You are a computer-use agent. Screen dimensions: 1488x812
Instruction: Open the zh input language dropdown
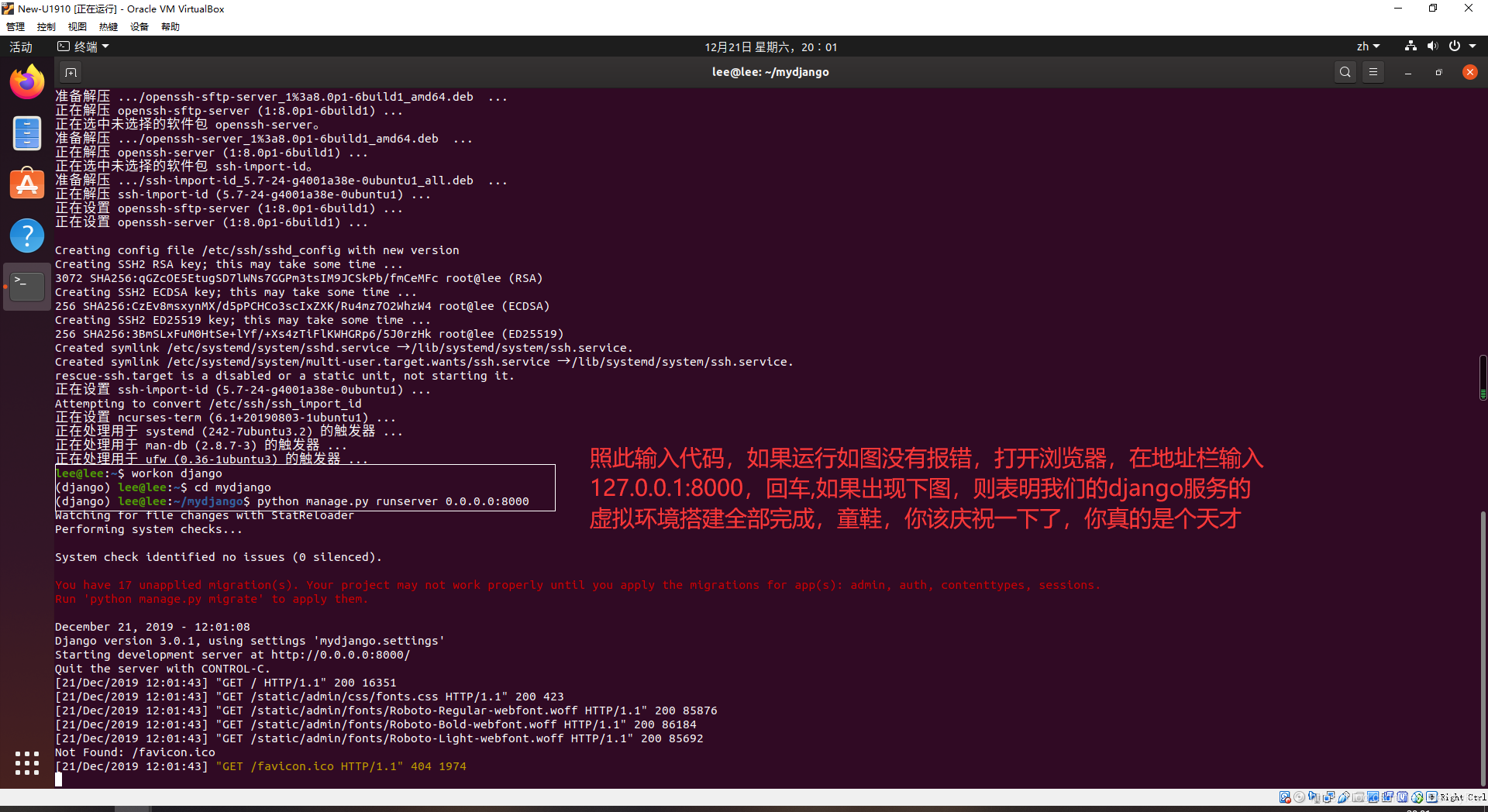pos(1368,46)
